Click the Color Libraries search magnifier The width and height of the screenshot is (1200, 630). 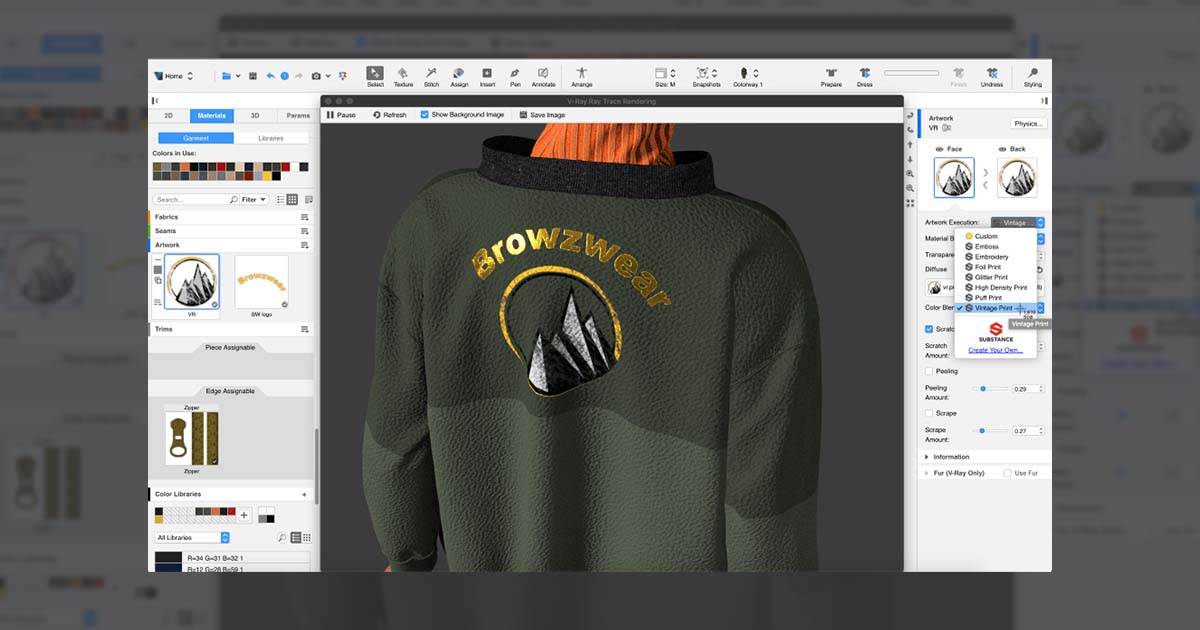pos(282,538)
